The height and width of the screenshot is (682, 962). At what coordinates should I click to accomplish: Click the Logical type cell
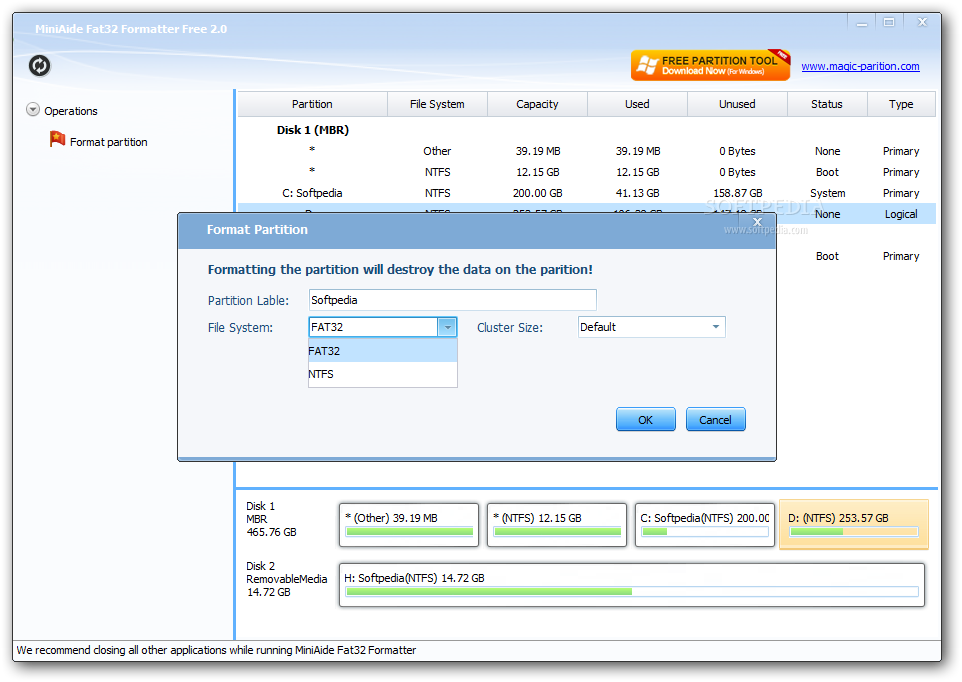(901, 214)
